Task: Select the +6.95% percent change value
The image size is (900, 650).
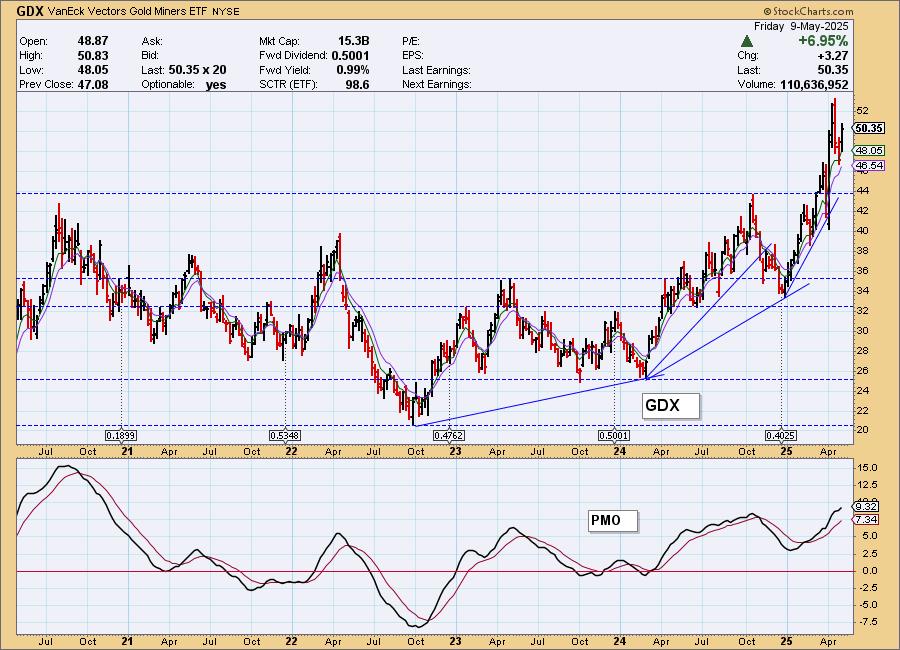Action: pos(823,41)
